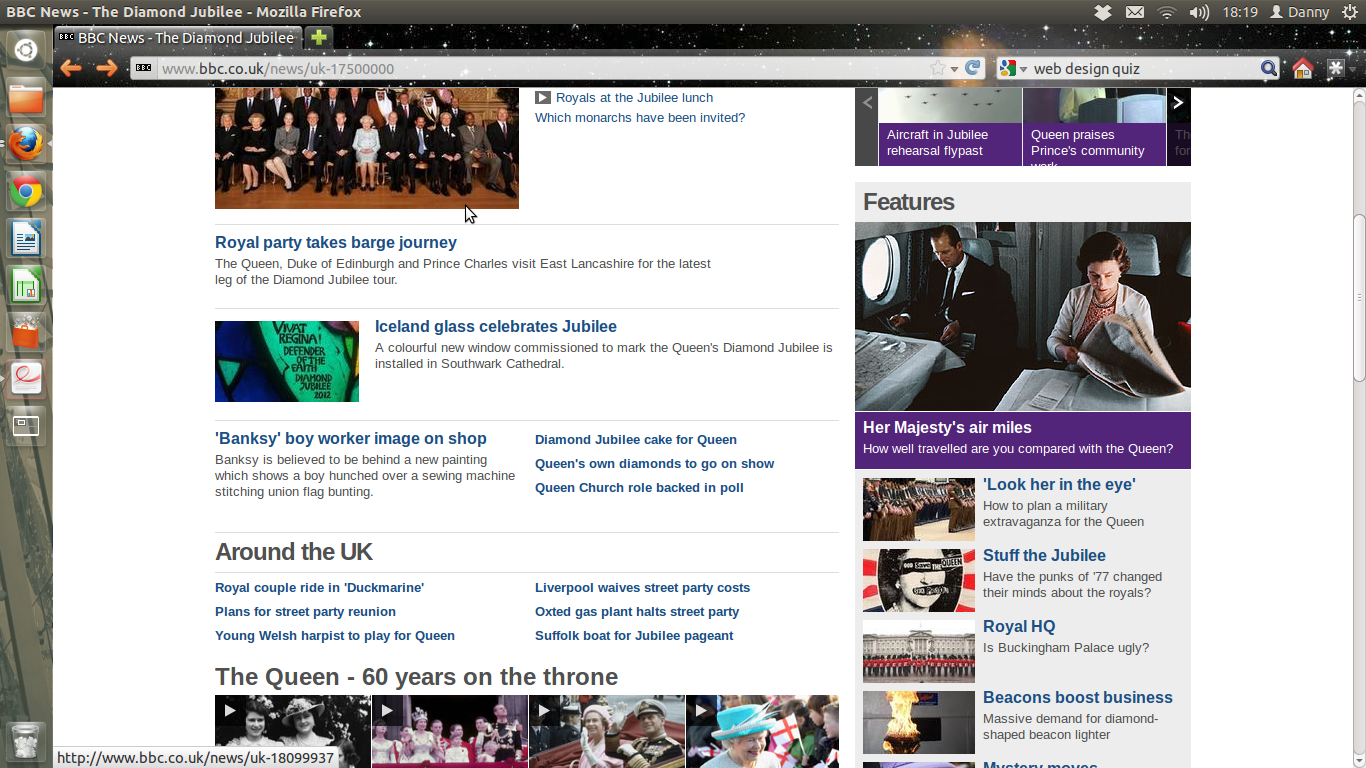
Task: Open the add-on icon right of home
Action: pos(1336,68)
